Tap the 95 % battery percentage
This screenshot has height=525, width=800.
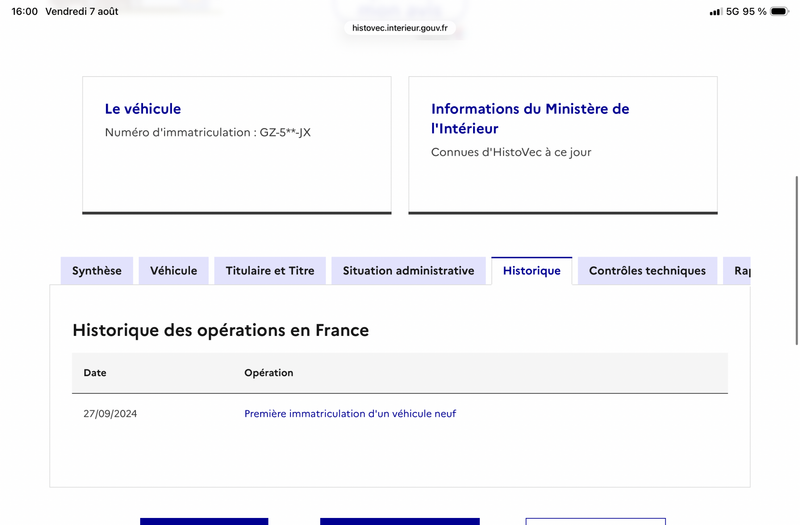click(x=755, y=11)
